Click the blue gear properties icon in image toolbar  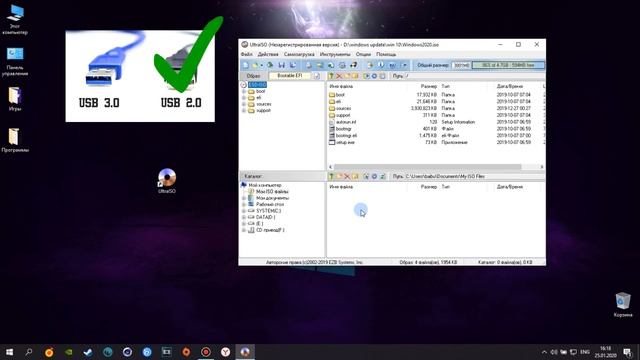[x=374, y=76]
